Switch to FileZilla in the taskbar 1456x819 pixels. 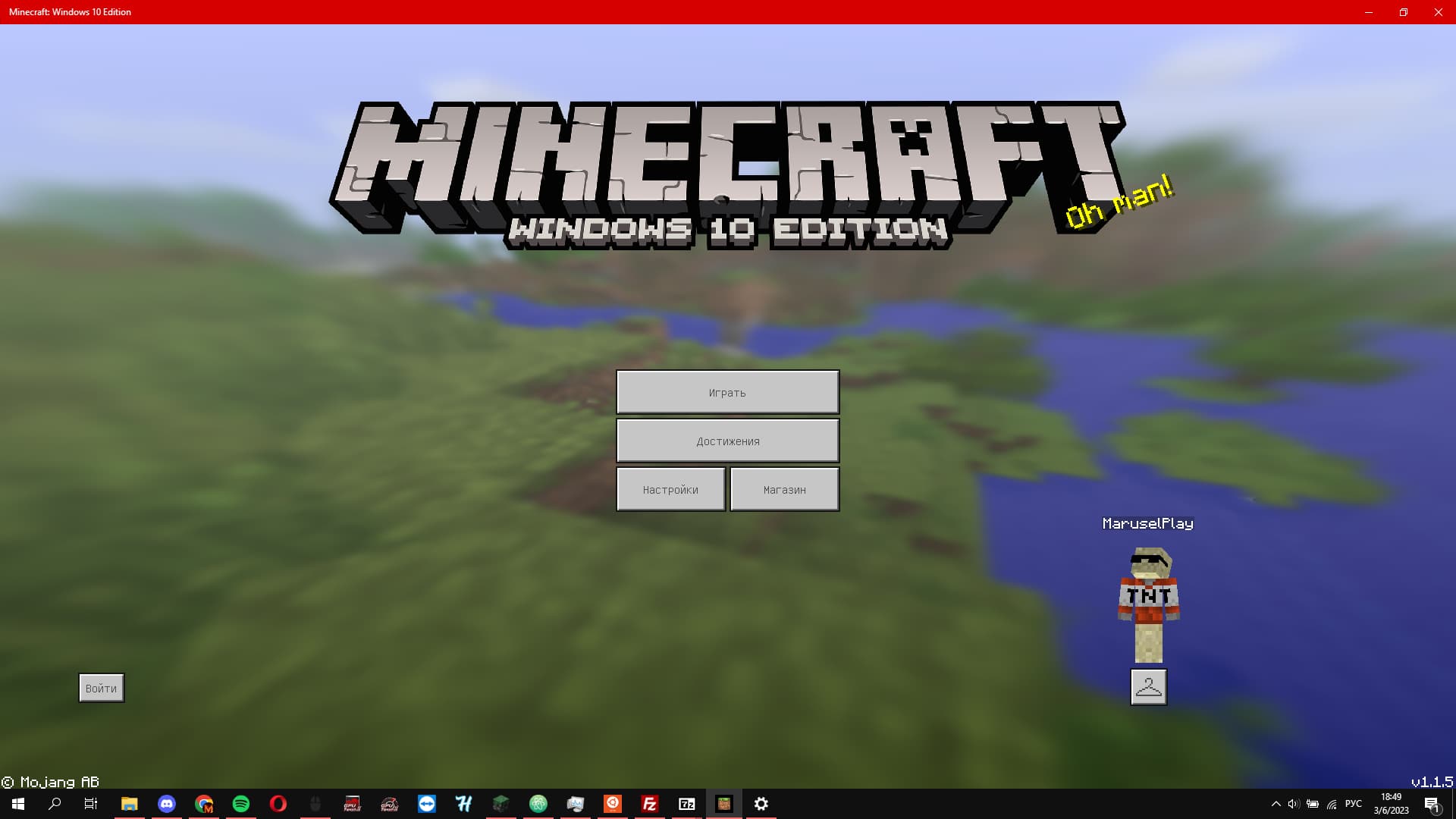click(x=650, y=804)
